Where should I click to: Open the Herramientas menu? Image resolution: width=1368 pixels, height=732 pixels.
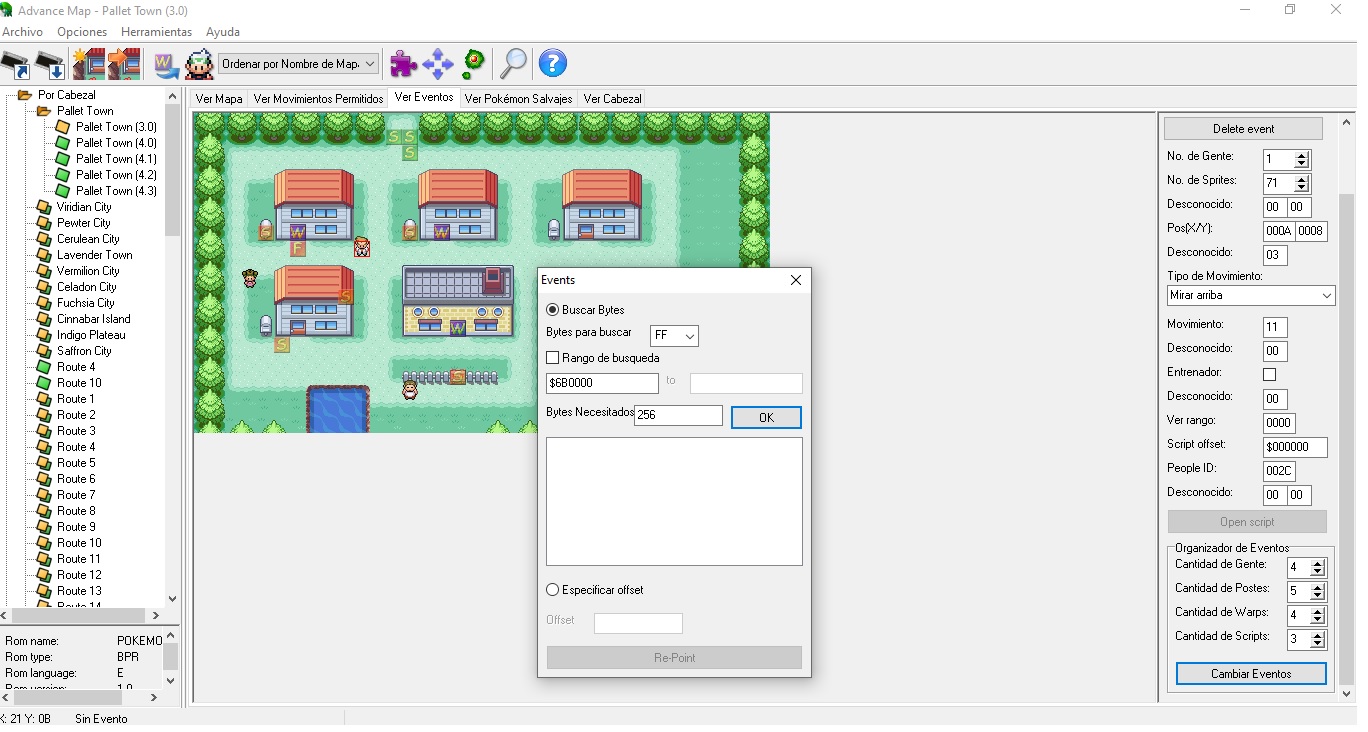(x=156, y=32)
